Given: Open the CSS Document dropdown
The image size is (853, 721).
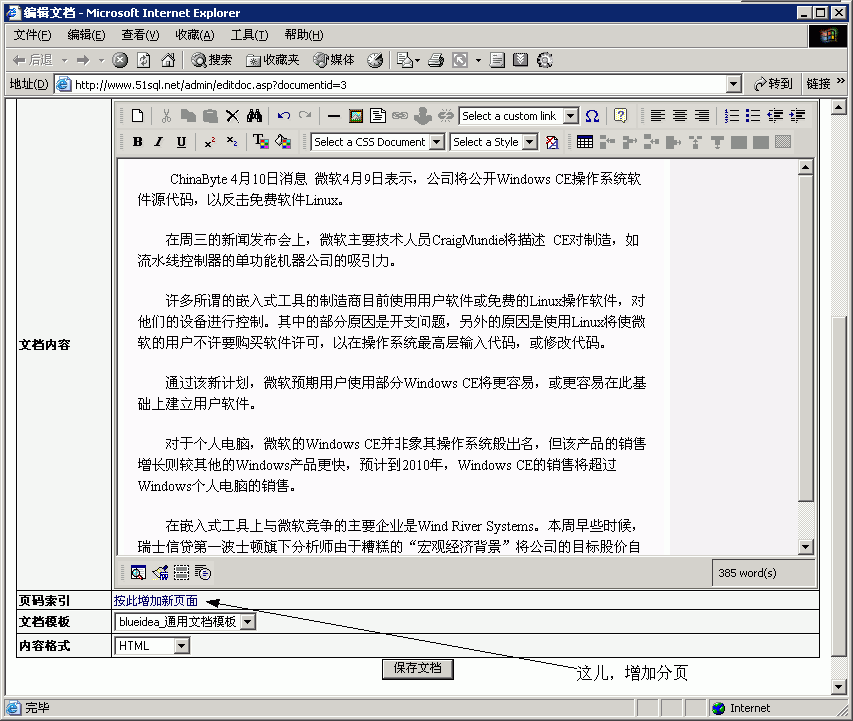Looking at the screenshot, I should 436,142.
